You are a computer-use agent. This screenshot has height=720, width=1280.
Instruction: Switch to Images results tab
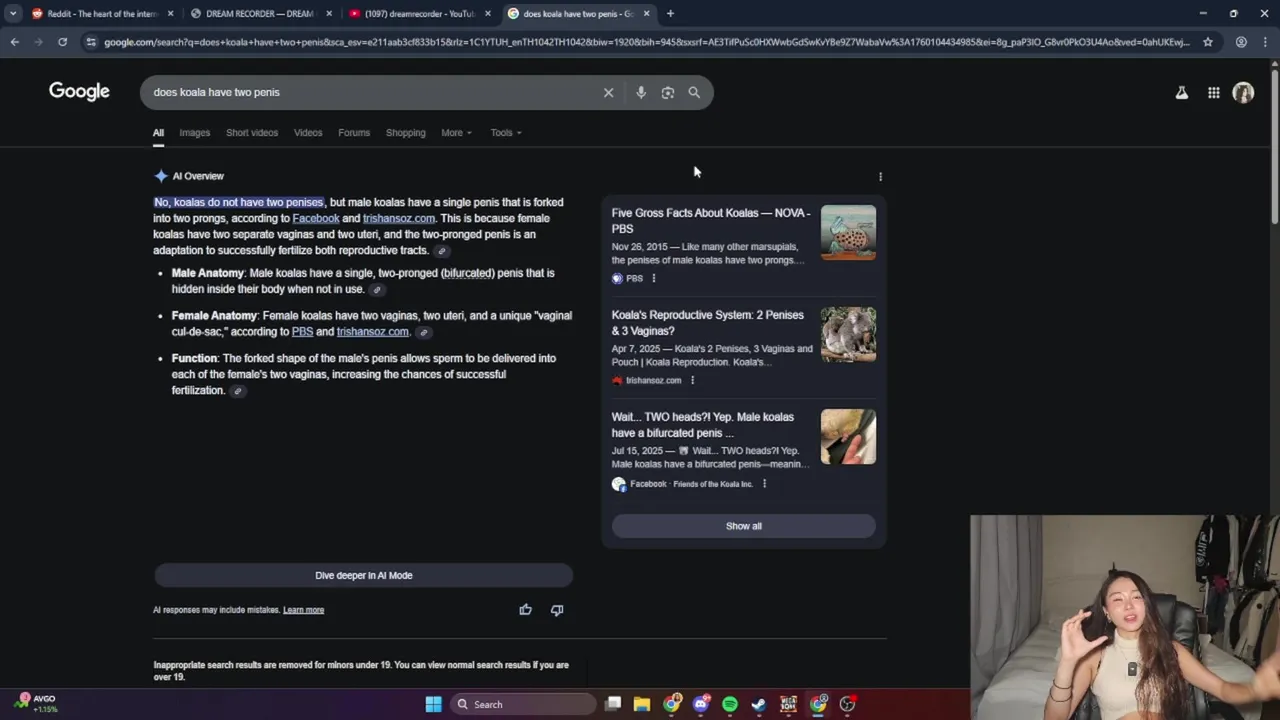(x=194, y=133)
